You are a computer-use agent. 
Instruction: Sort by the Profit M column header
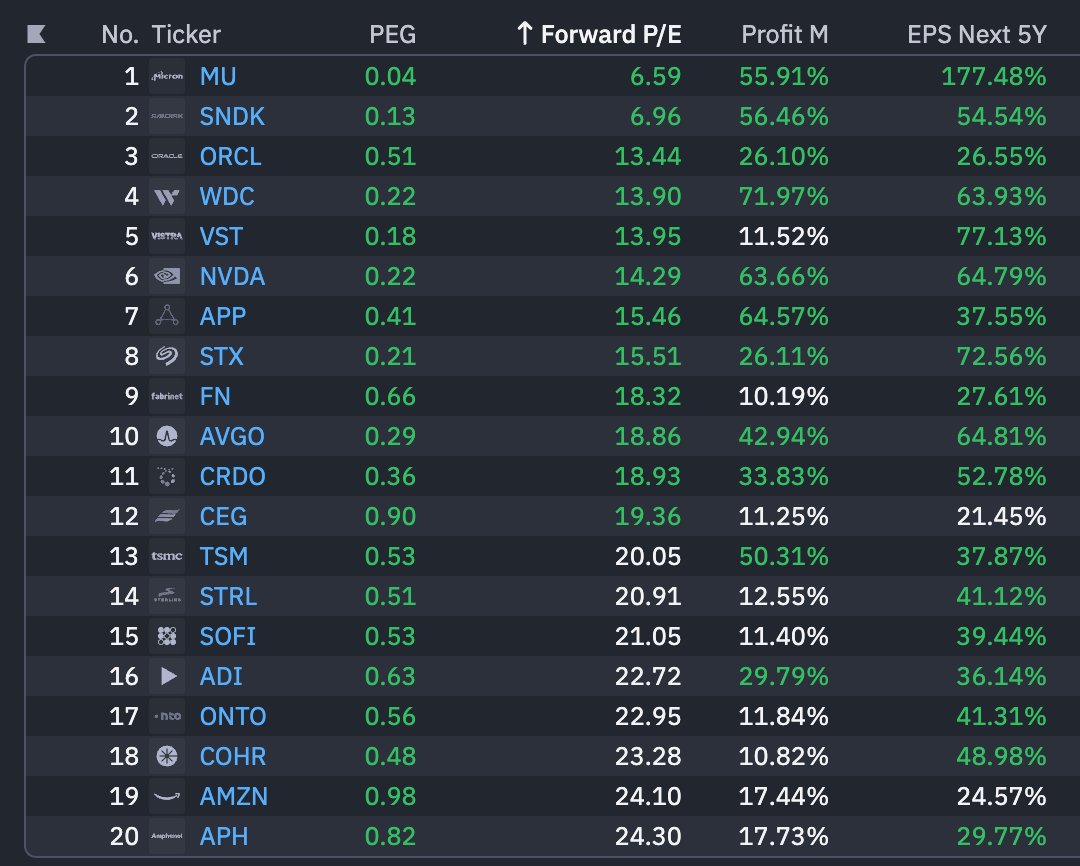(785, 34)
